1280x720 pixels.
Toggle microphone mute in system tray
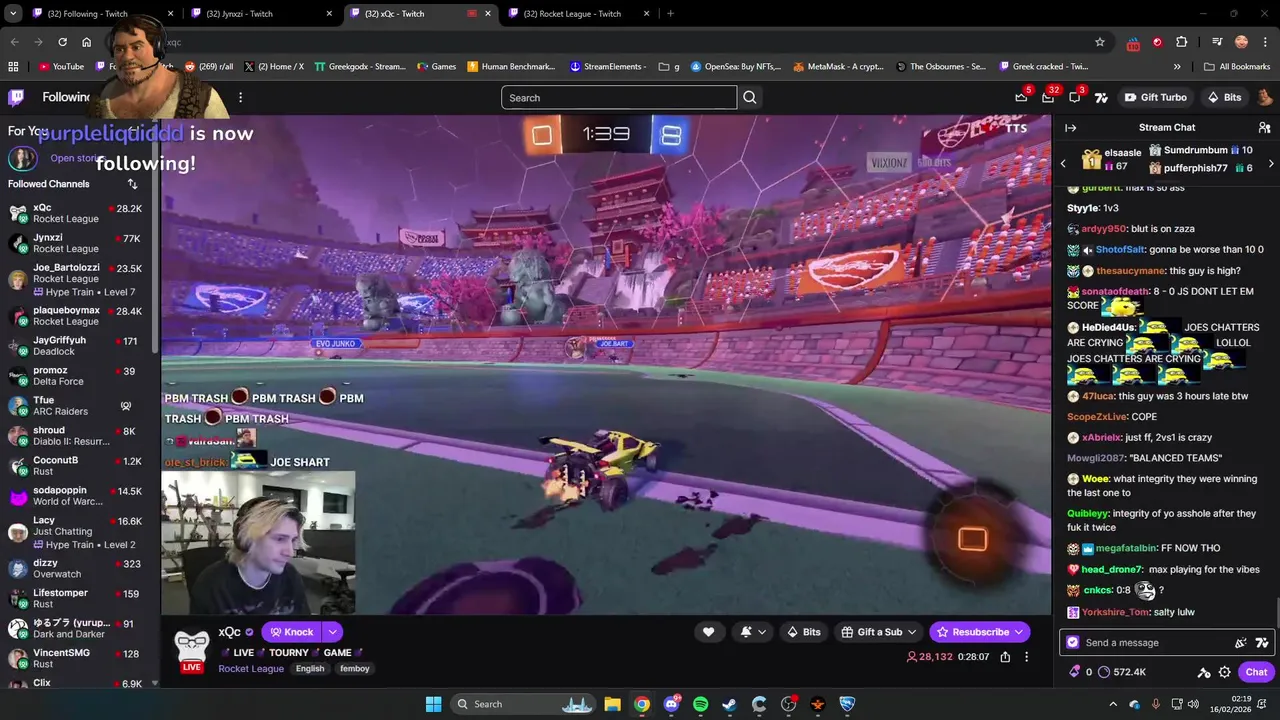(1155, 704)
